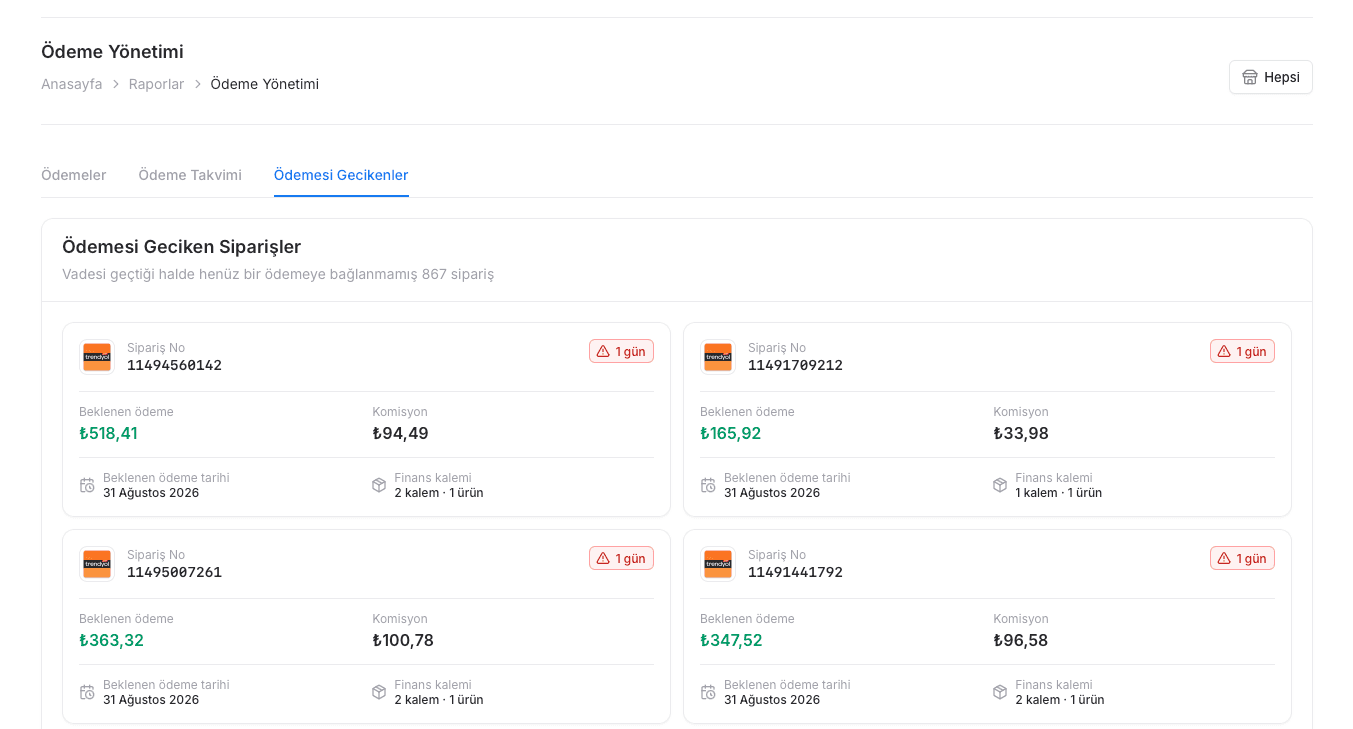Select order number 11491709212
This screenshot has width=1353, height=729.
coord(795,365)
